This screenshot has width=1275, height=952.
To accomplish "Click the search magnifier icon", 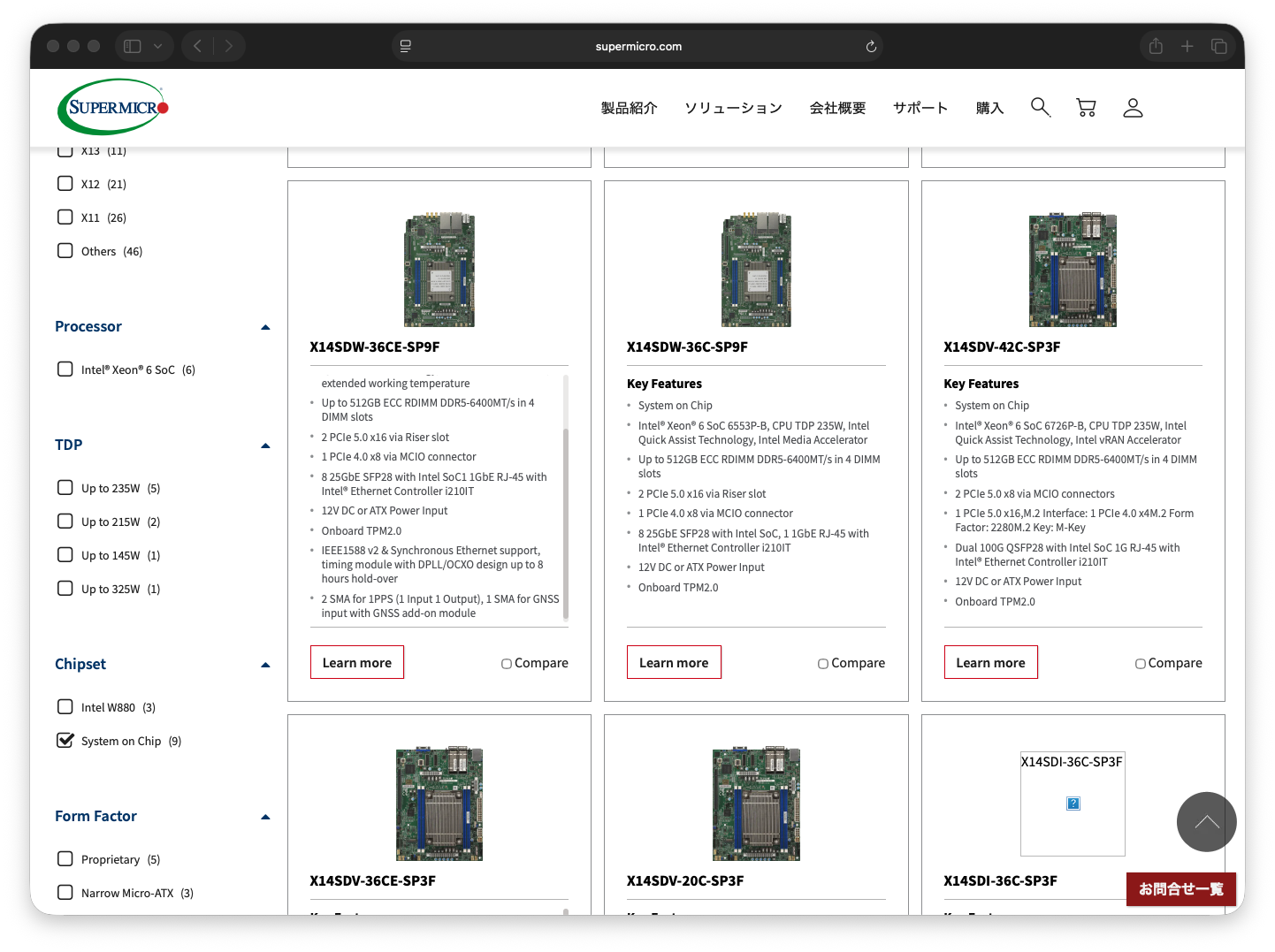I will tap(1040, 108).
